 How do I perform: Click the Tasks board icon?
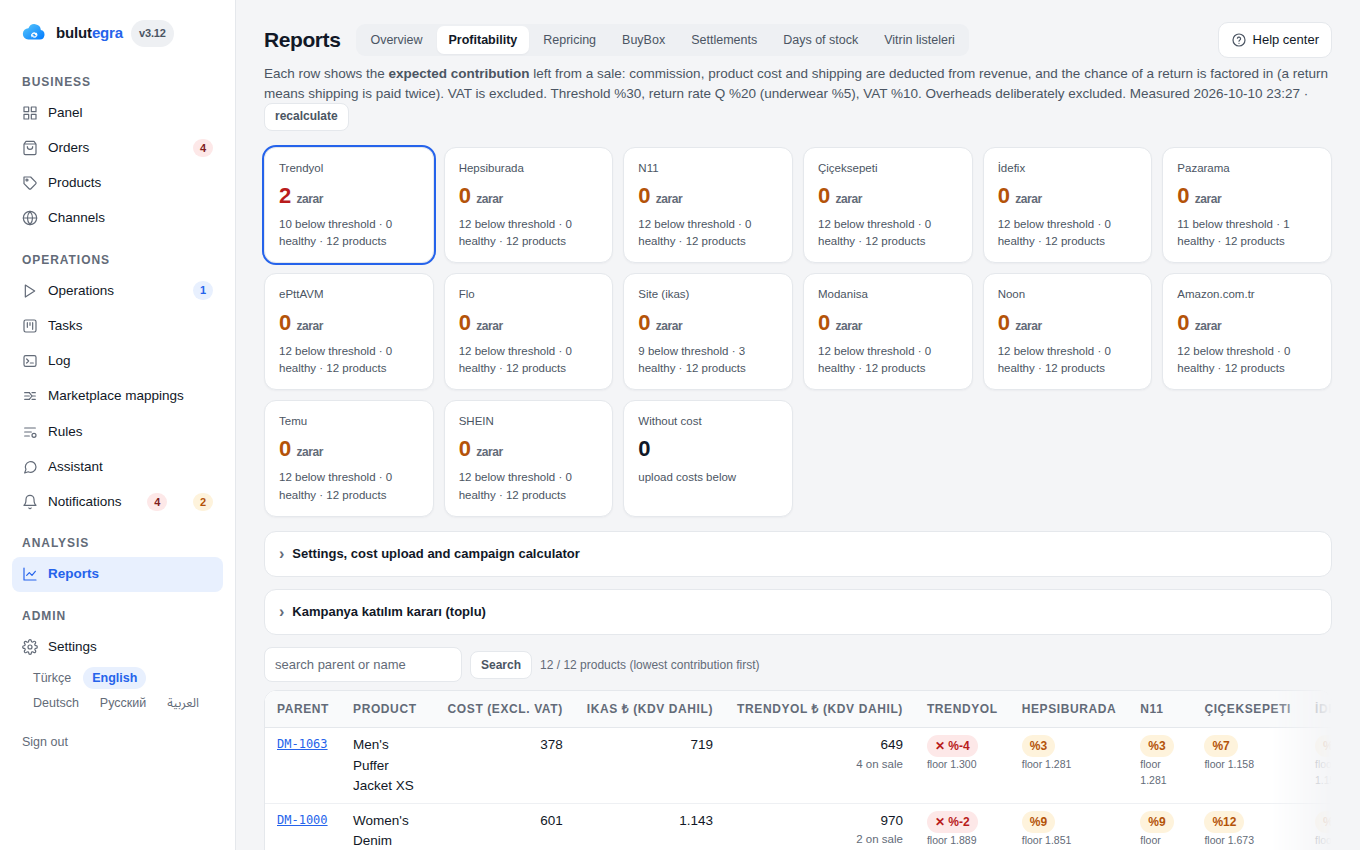(x=30, y=326)
